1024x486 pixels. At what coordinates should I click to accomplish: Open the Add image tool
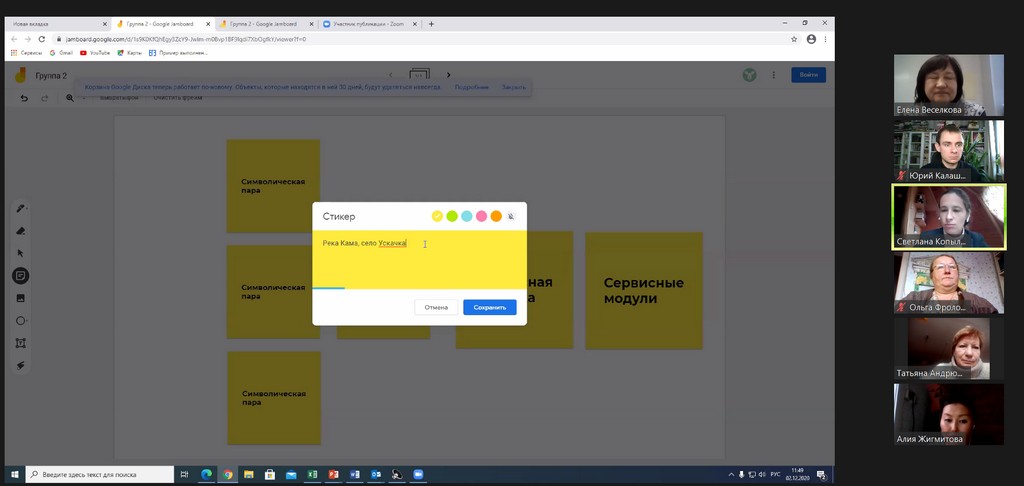20,298
